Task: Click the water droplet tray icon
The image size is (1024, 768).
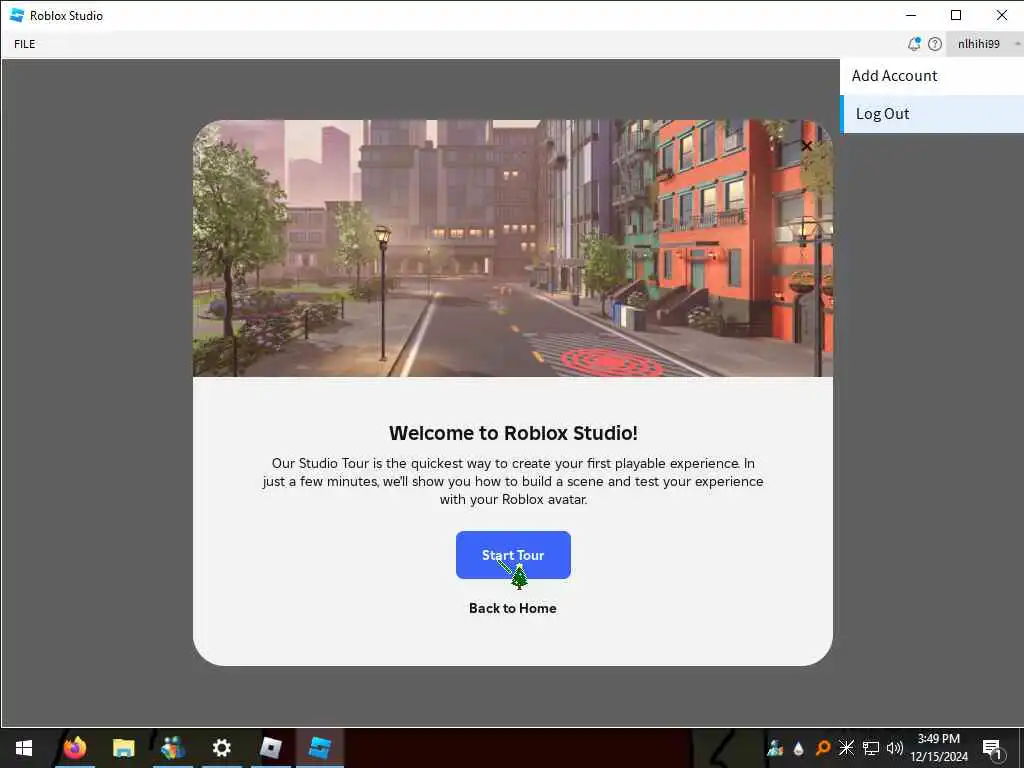Action: pyautogui.click(x=798, y=748)
